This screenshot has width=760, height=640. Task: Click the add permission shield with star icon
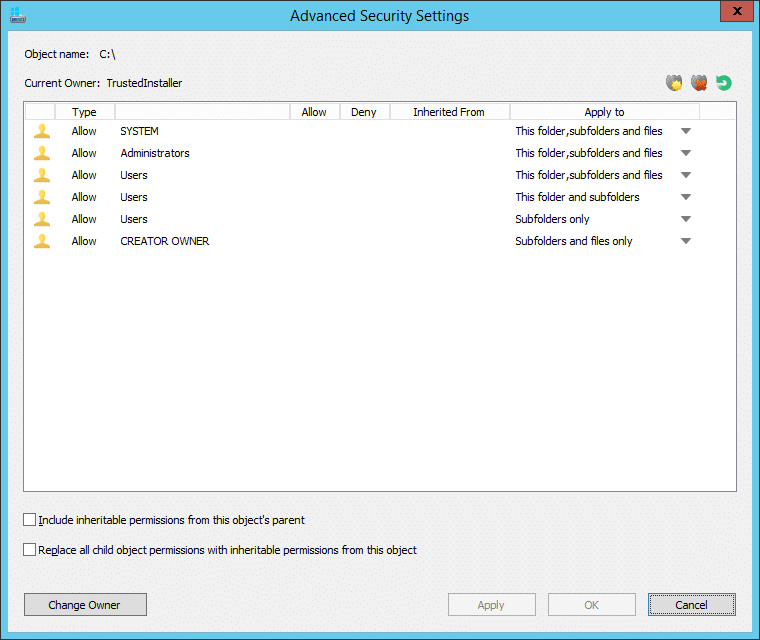[x=674, y=83]
